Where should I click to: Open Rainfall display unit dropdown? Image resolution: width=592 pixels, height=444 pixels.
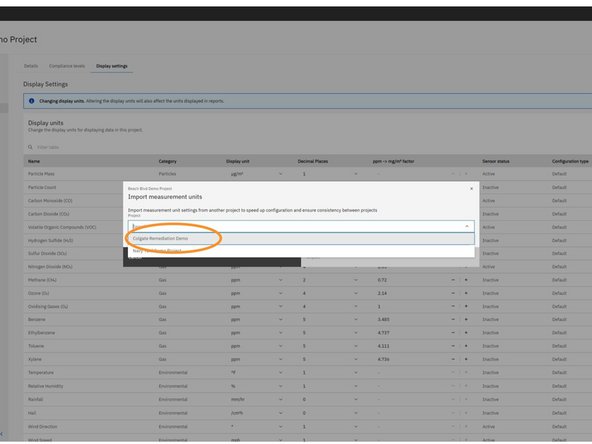tap(280, 399)
